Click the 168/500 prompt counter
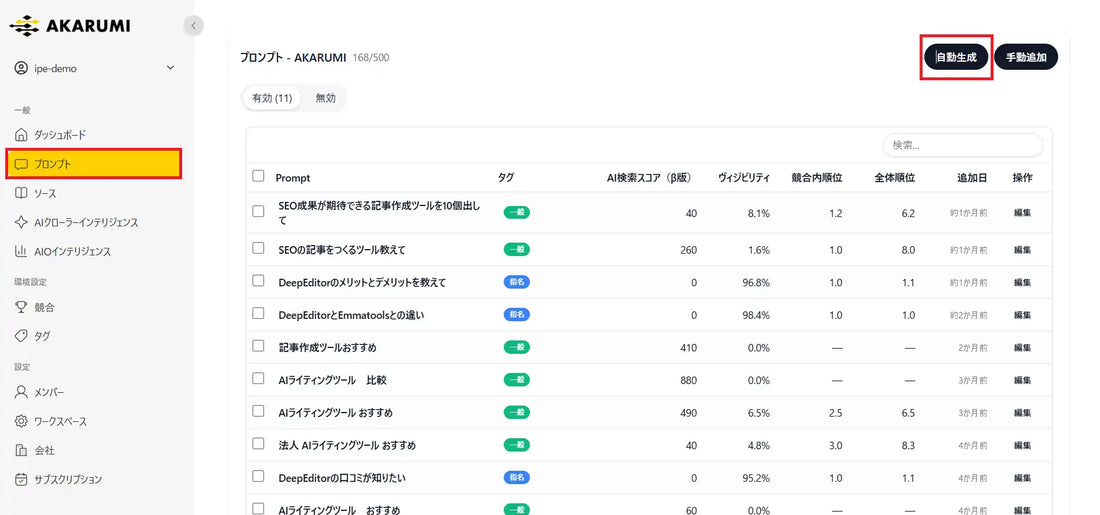 tap(370, 58)
